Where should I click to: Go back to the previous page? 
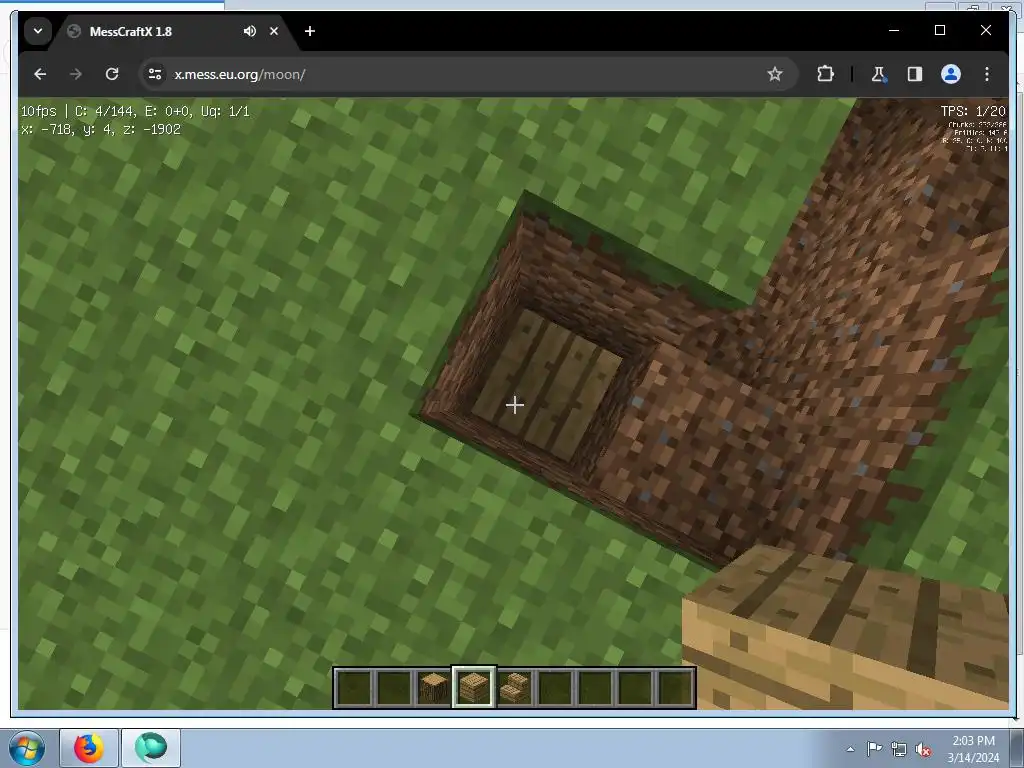[40, 74]
